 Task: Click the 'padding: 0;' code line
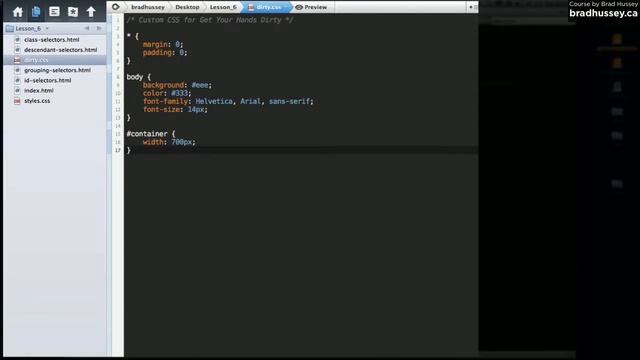pos(165,52)
